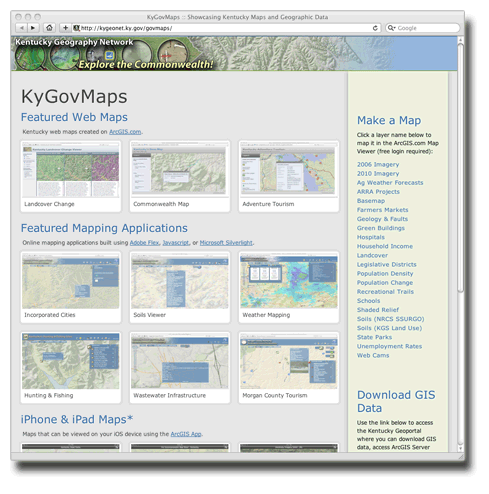This screenshot has height=494, width=489.
Task: Map the Unemployment Rates layer
Action: coord(389,346)
